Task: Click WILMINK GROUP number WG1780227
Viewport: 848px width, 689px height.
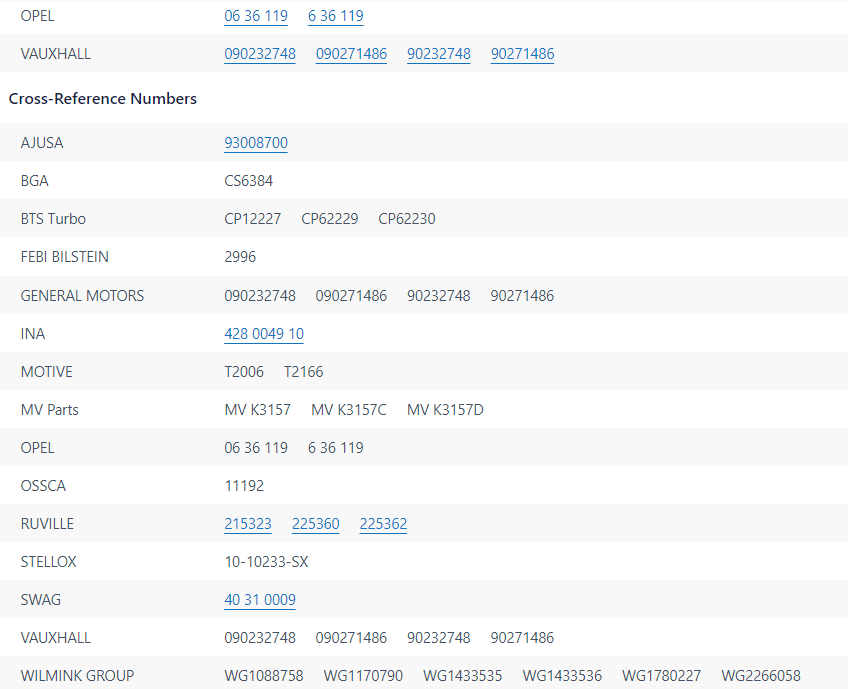Action: coord(661,675)
